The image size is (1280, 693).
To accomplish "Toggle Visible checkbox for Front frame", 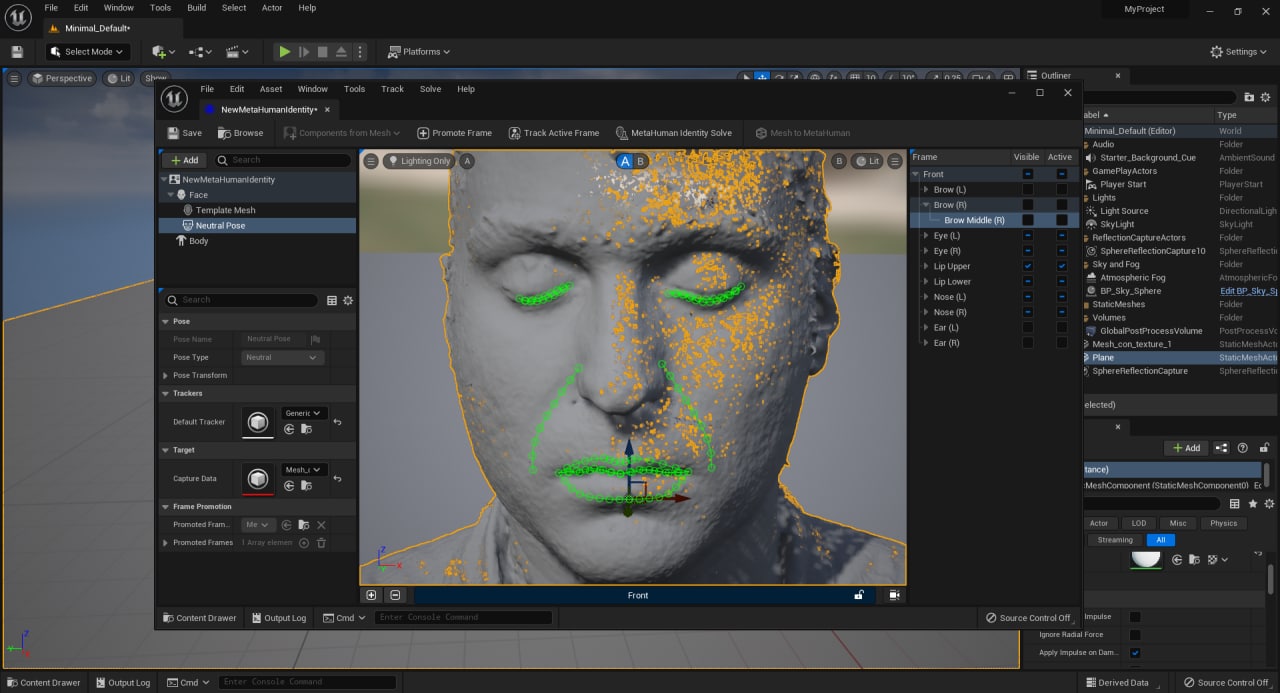I will (1028, 174).
